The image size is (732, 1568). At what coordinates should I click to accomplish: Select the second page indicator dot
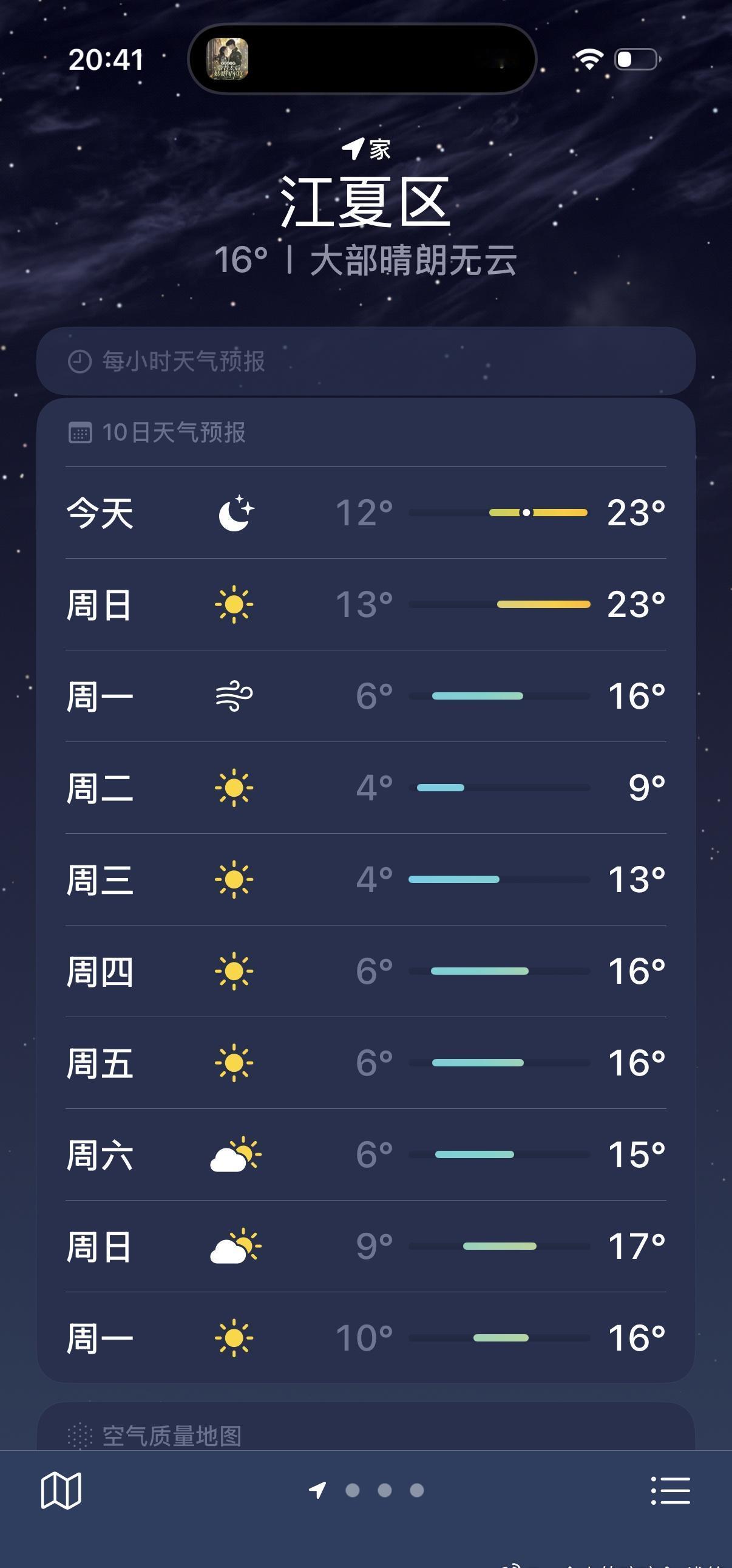pos(352,1490)
